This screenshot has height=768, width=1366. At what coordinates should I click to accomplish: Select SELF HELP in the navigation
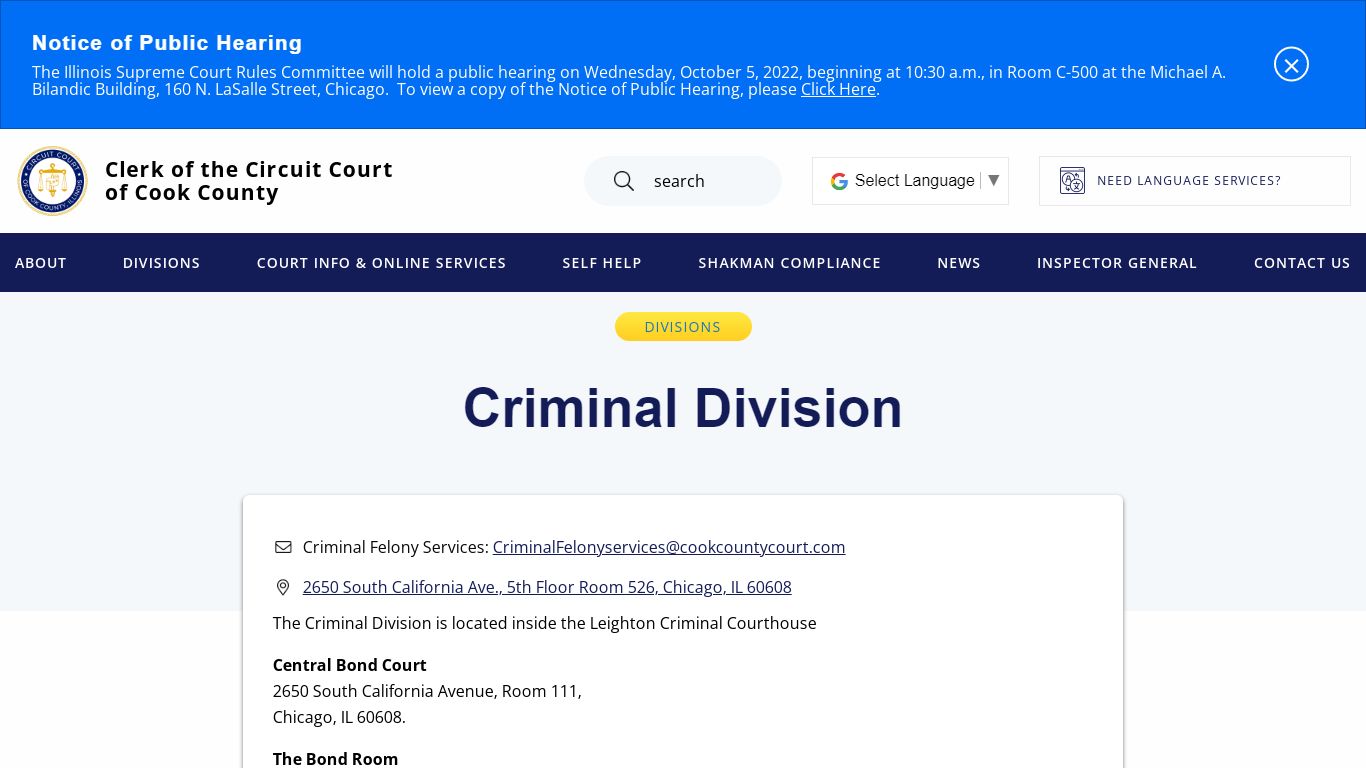[601, 263]
